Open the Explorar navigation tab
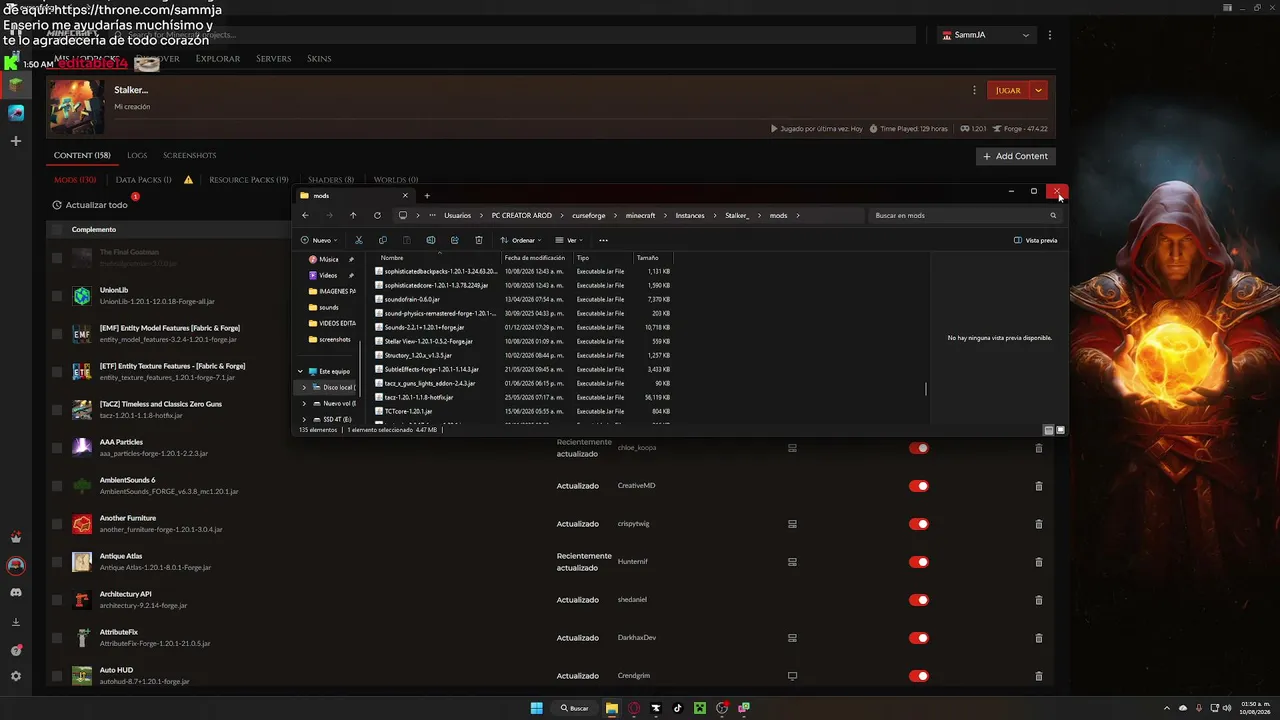1280x720 pixels. point(218,59)
